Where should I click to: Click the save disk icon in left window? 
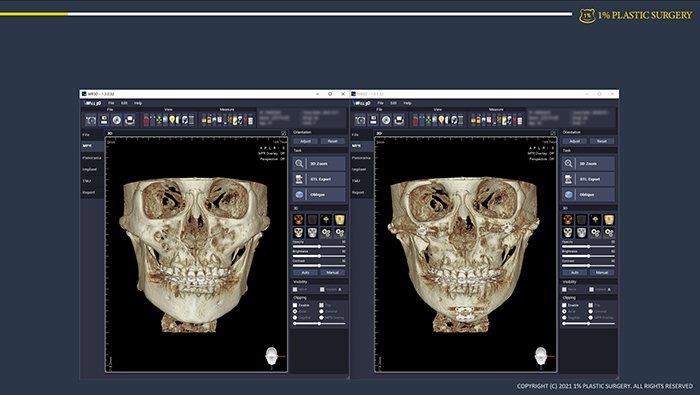[x=104, y=120]
